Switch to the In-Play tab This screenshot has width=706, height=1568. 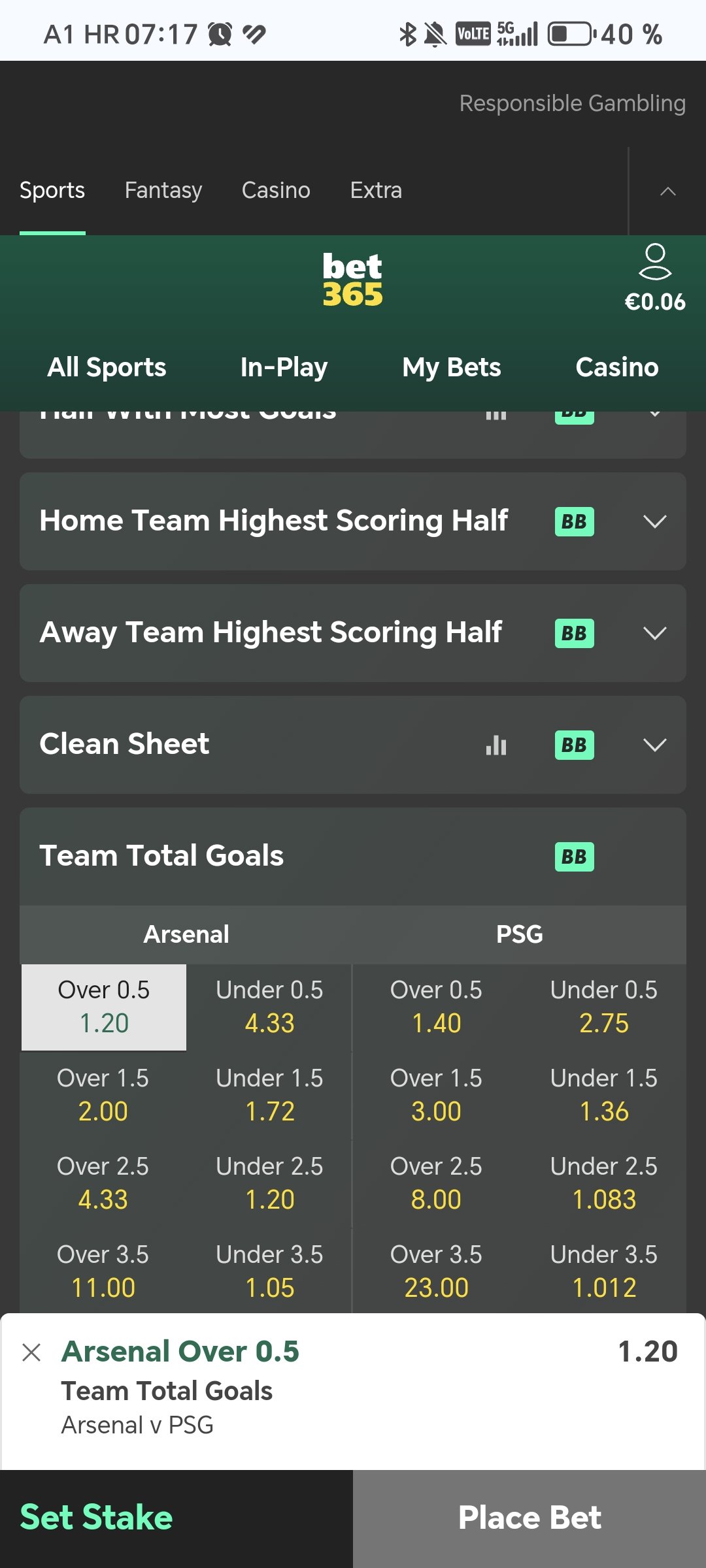pos(284,367)
